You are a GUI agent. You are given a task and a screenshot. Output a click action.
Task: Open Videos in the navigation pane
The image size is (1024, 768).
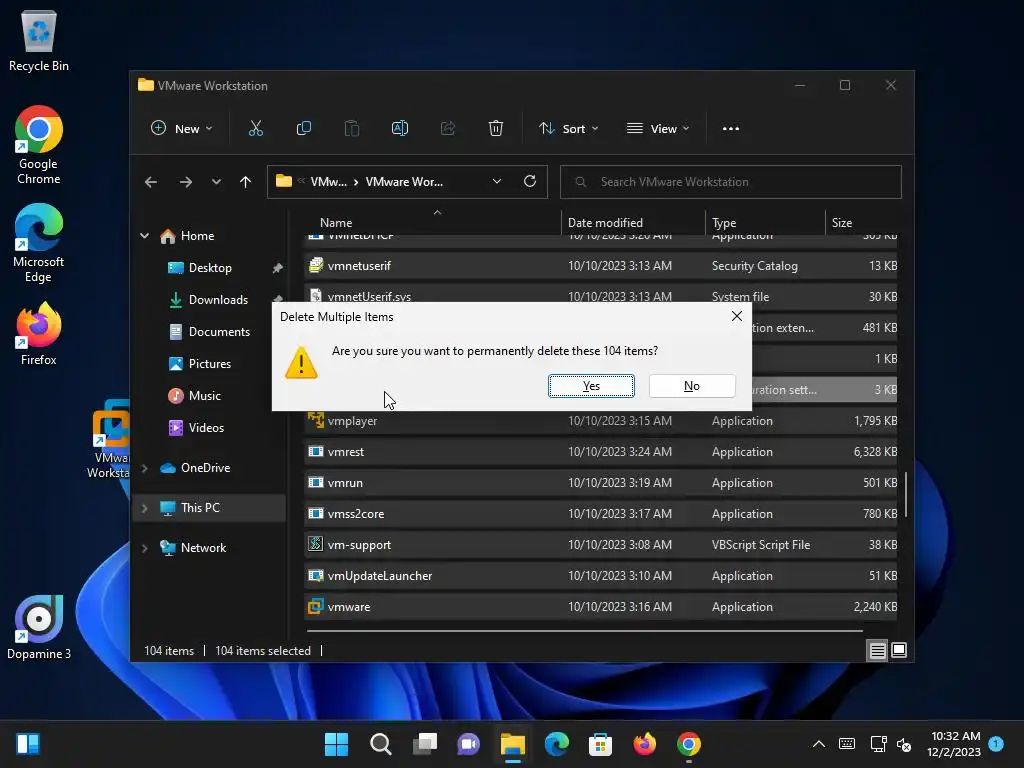pyautogui.click(x=206, y=428)
